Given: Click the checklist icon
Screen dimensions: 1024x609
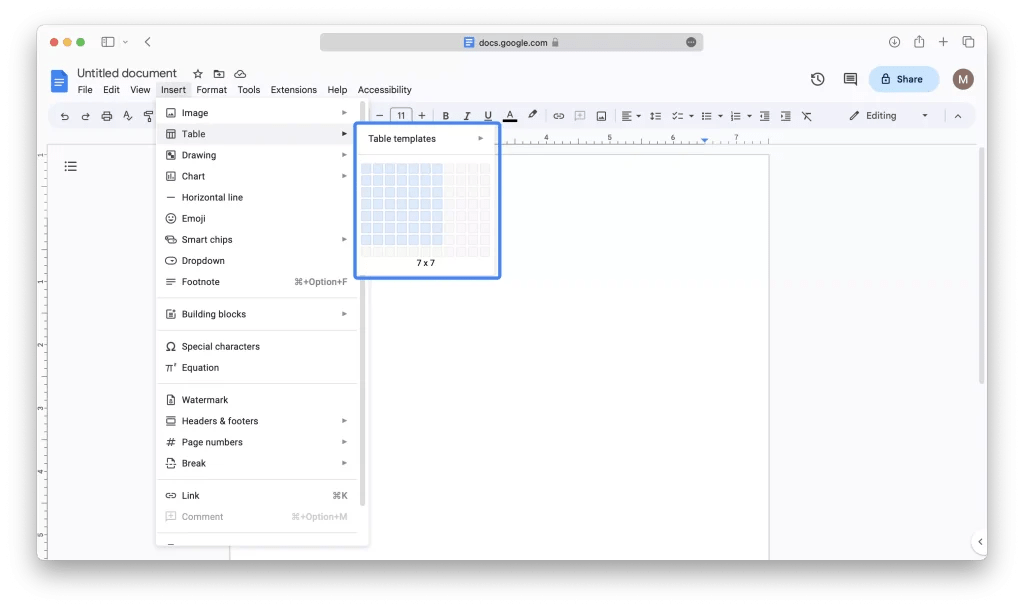Looking at the screenshot, I should [677, 116].
